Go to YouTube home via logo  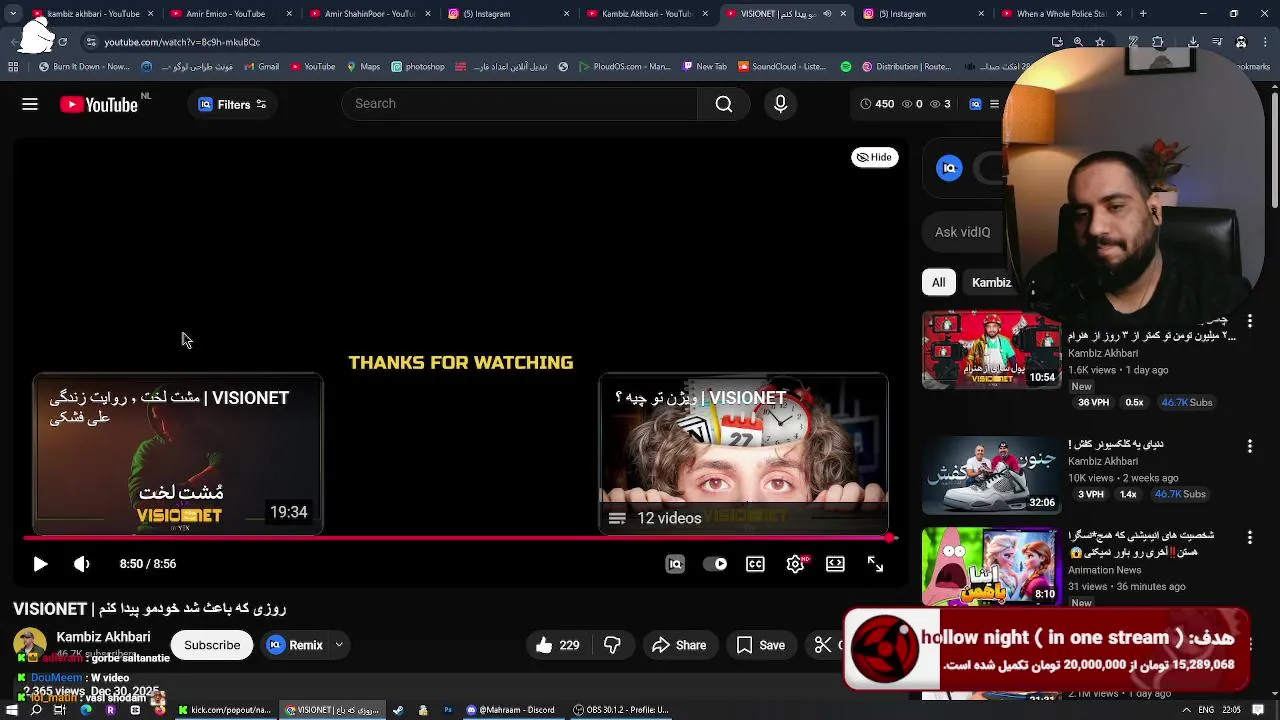[x=99, y=104]
